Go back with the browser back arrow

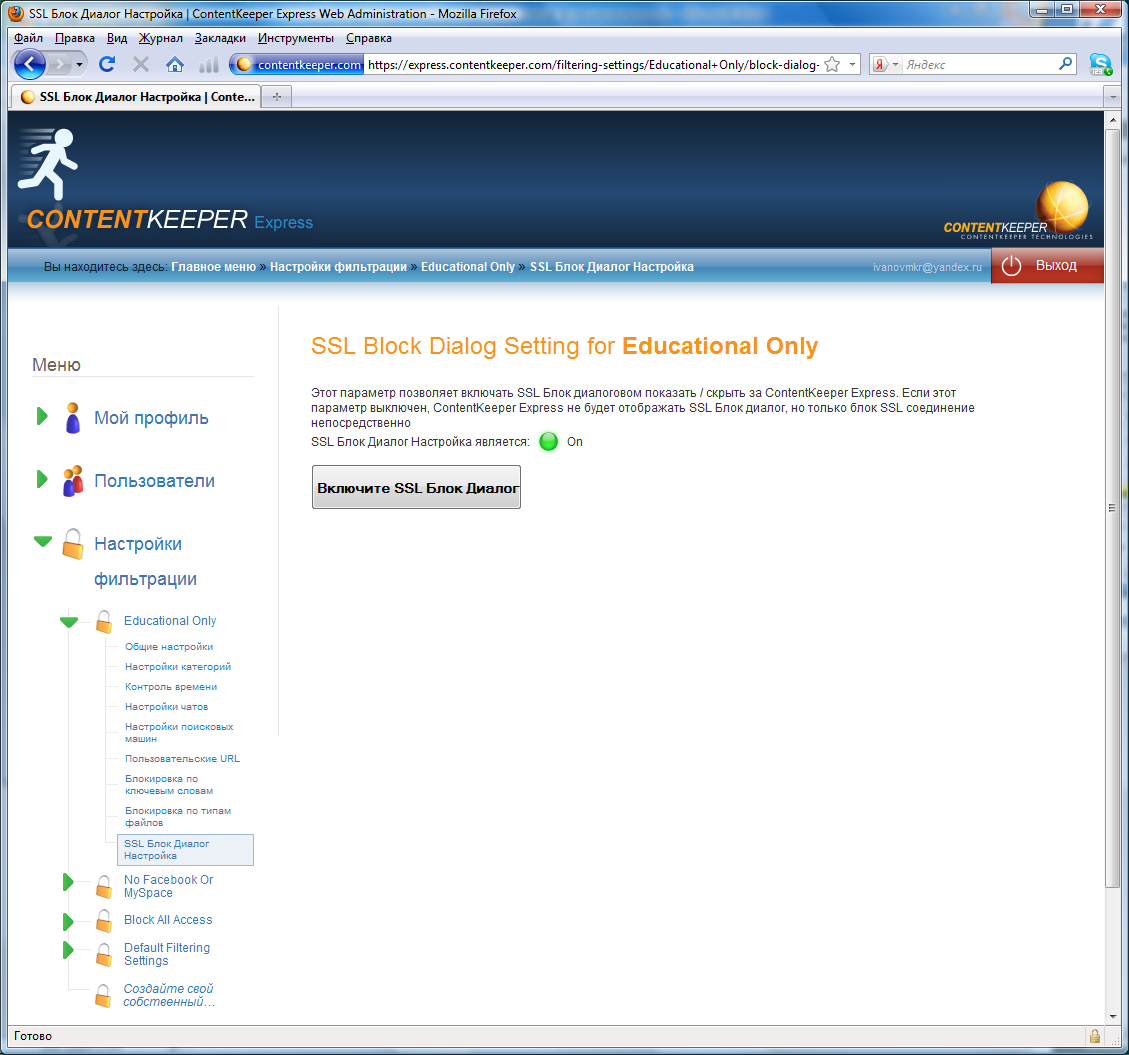[30, 65]
